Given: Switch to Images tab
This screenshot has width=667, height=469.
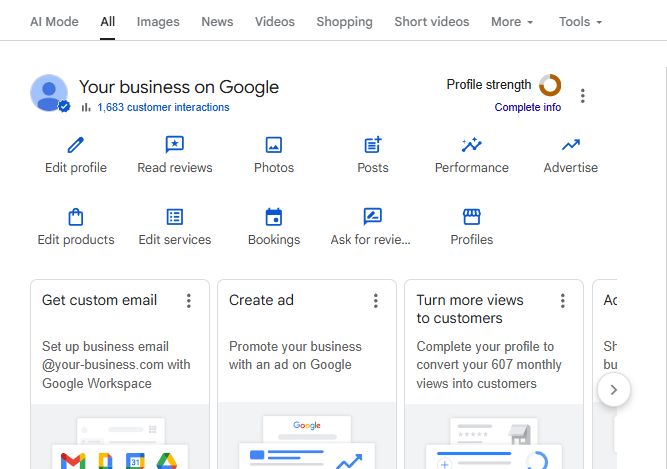Looking at the screenshot, I should (158, 22).
